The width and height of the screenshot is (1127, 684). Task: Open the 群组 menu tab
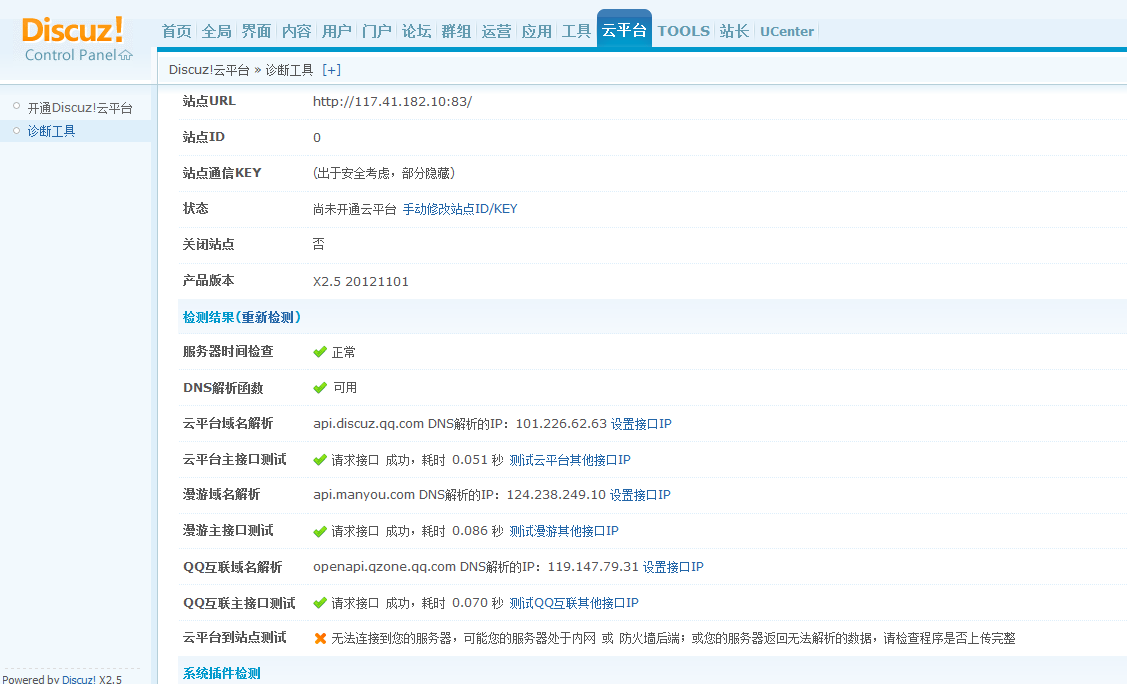coord(456,31)
